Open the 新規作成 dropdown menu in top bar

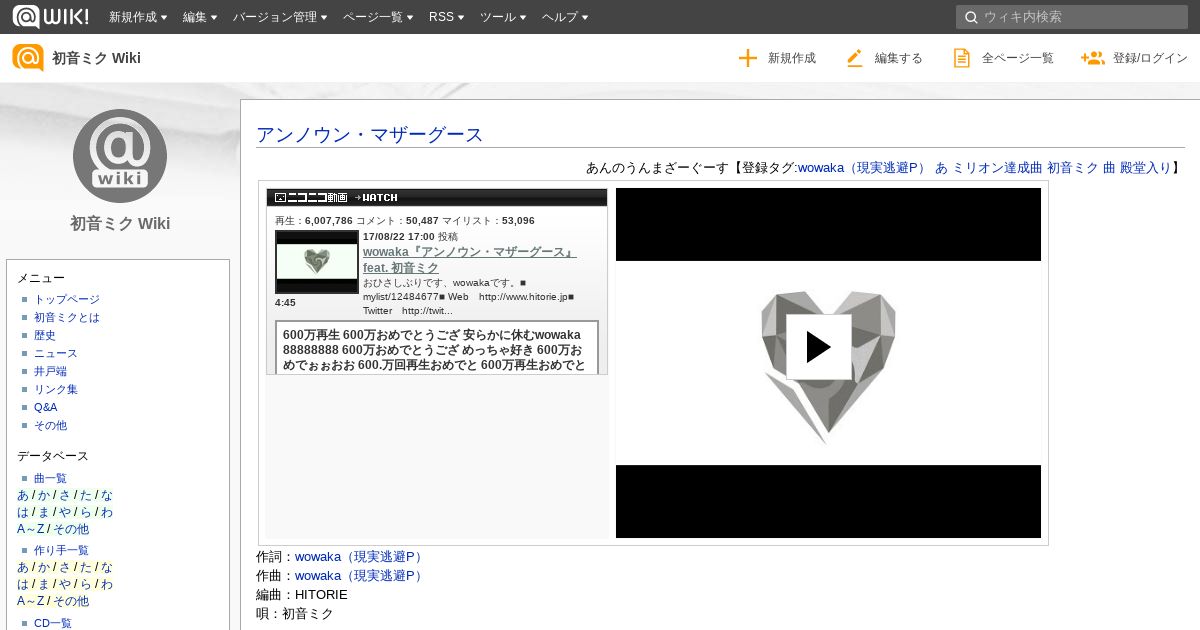(x=138, y=17)
